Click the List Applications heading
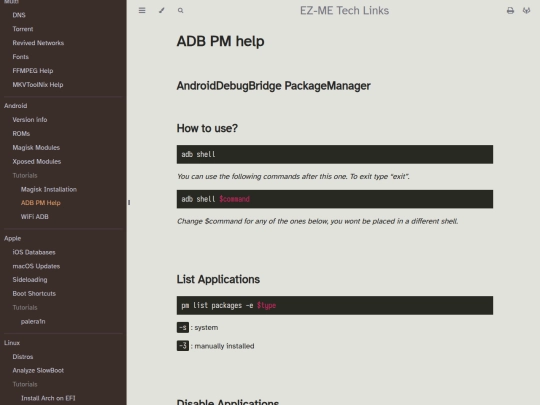Viewport: 540px width, 405px height. (218, 279)
